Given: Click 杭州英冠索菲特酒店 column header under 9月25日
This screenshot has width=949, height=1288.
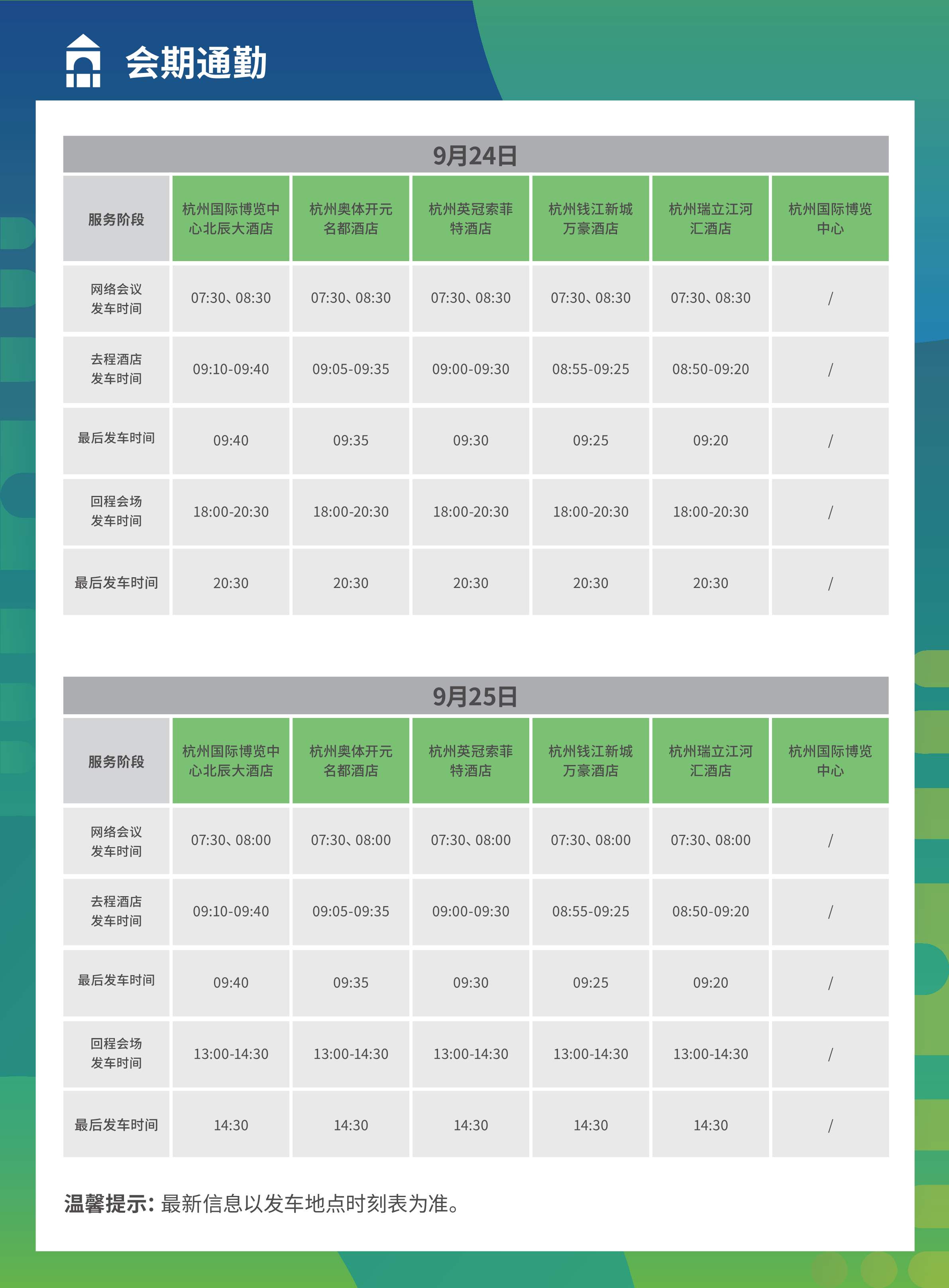Looking at the screenshot, I should [470, 761].
